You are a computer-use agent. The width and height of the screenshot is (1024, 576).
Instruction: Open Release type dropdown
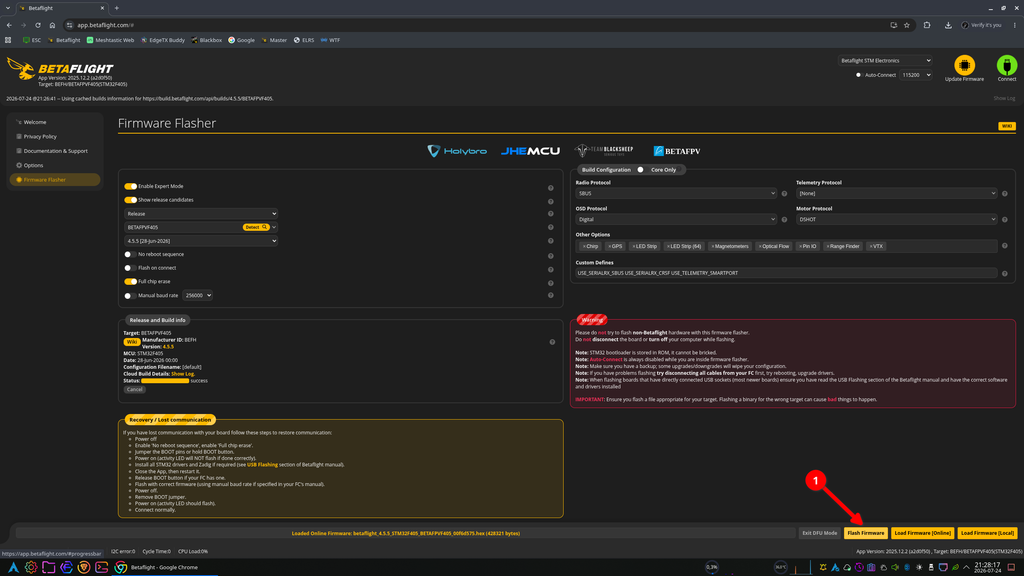click(x=201, y=214)
